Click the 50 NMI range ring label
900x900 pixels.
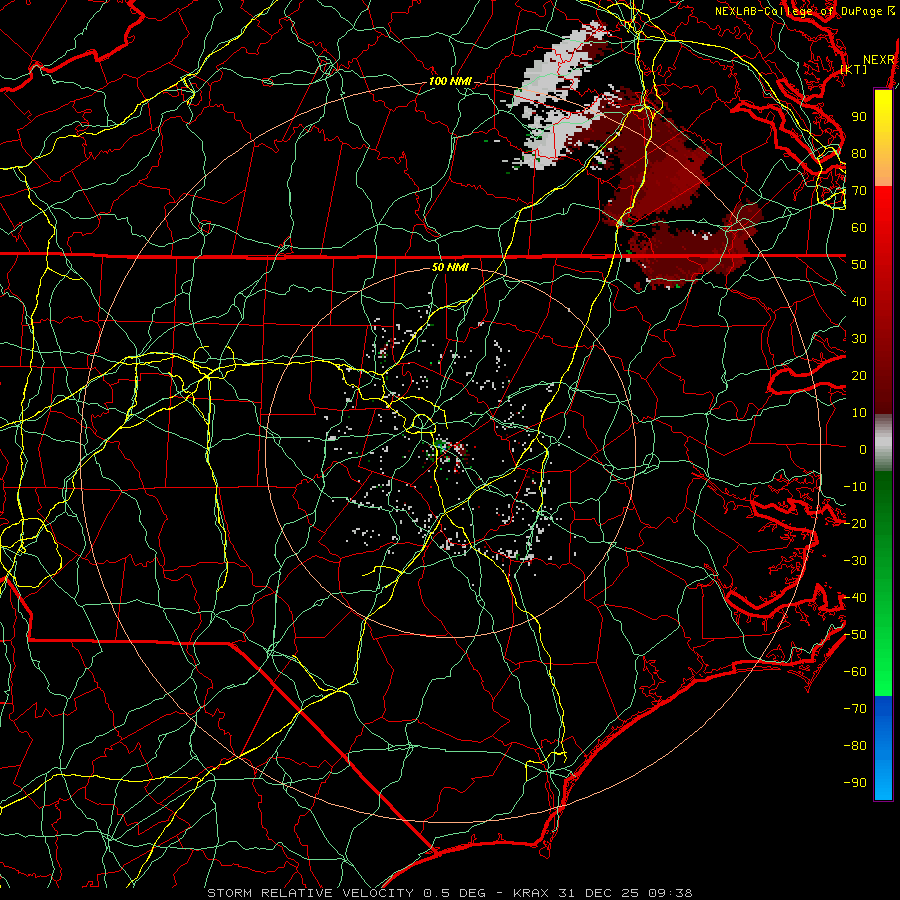(450, 267)
